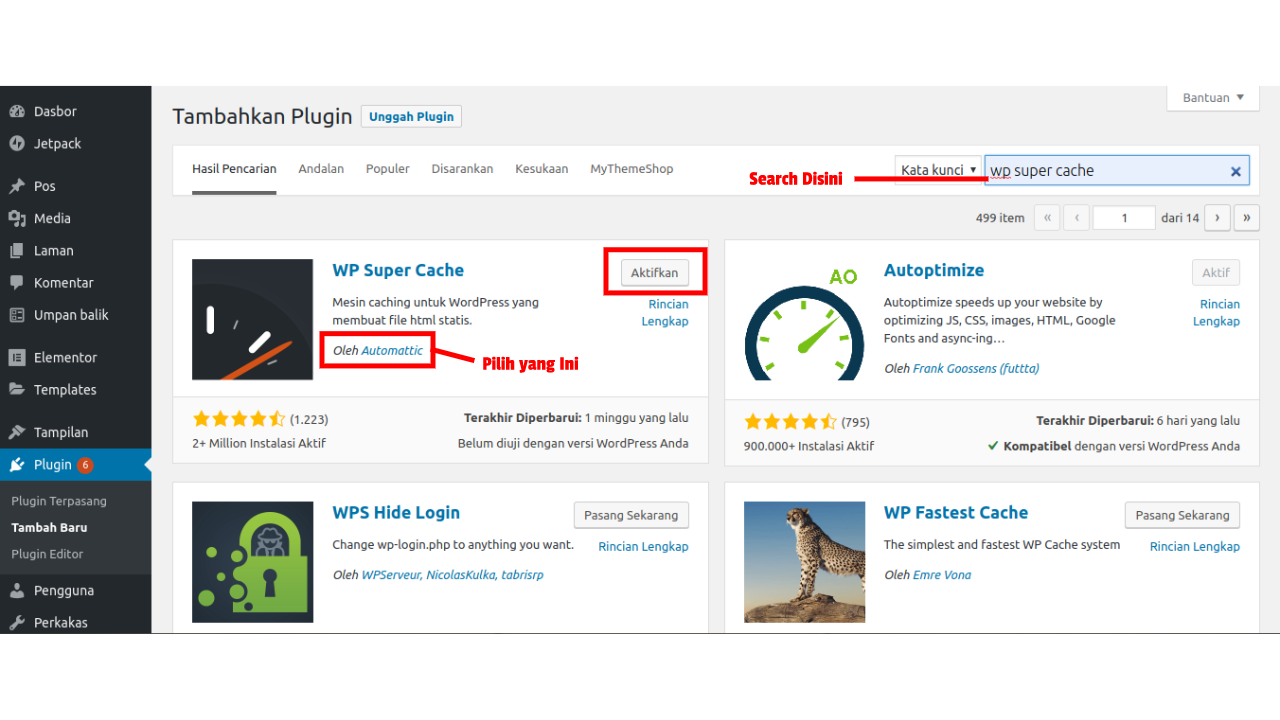Image resolution: width=1280 pixels, height=720 pixels.
Task: Click the Komentar speech bubble icon
Action: [17, 282]
